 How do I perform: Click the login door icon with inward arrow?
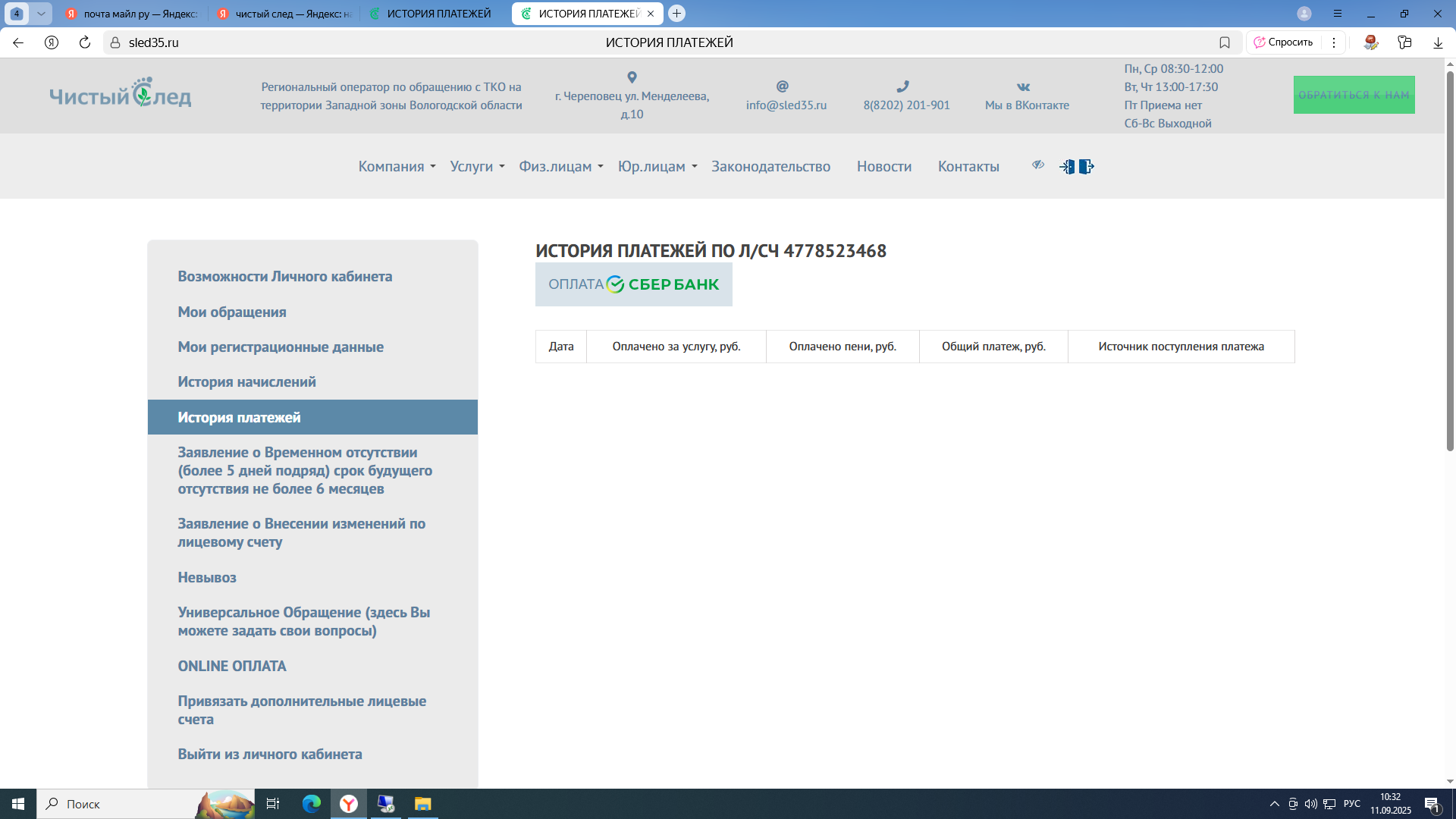click(x=1067, y=167)
